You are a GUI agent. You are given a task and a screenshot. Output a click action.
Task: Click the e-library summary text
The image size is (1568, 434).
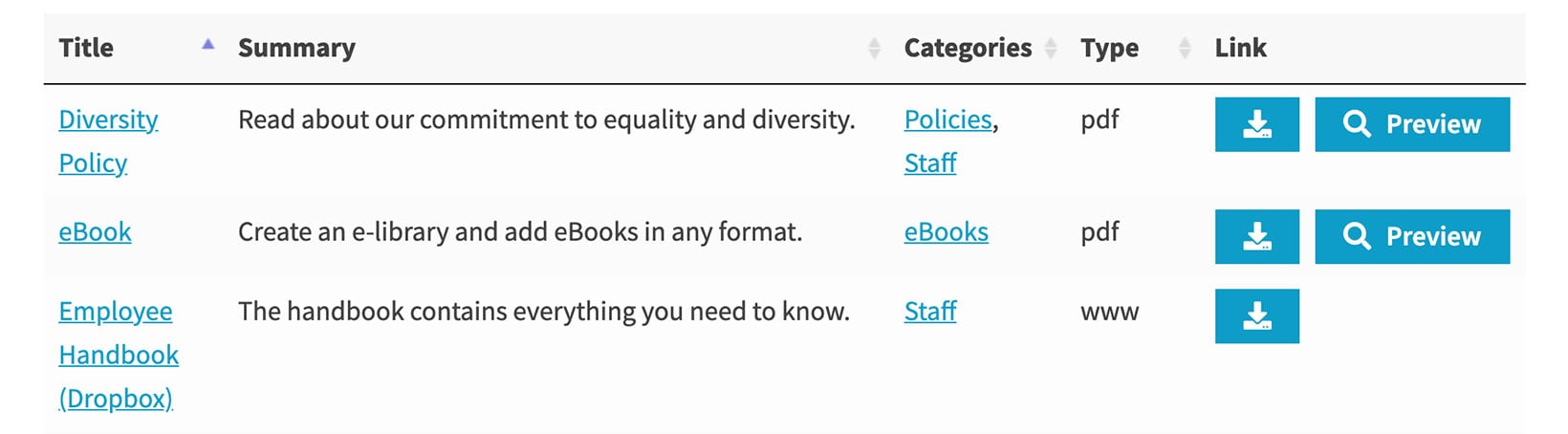pos(519,232)
